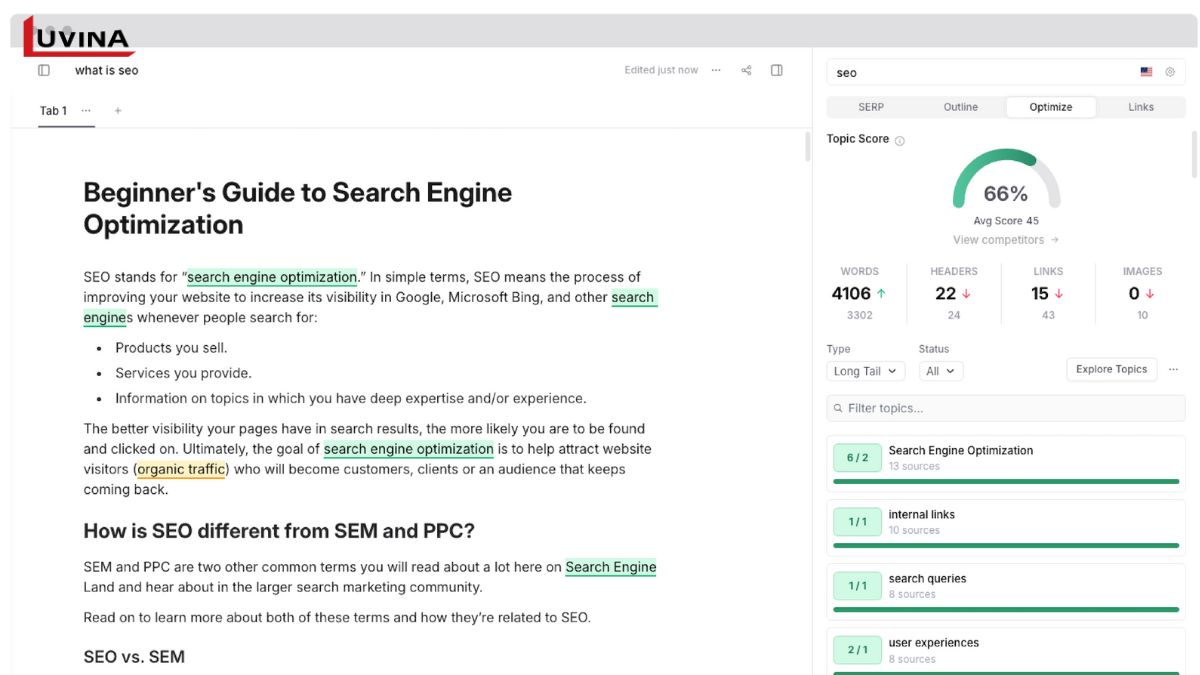Toggle the right side panel icon
Image resolution: width=1200 pixels, height=675 pixels.
pyautogui.click(x=777, y=70)
